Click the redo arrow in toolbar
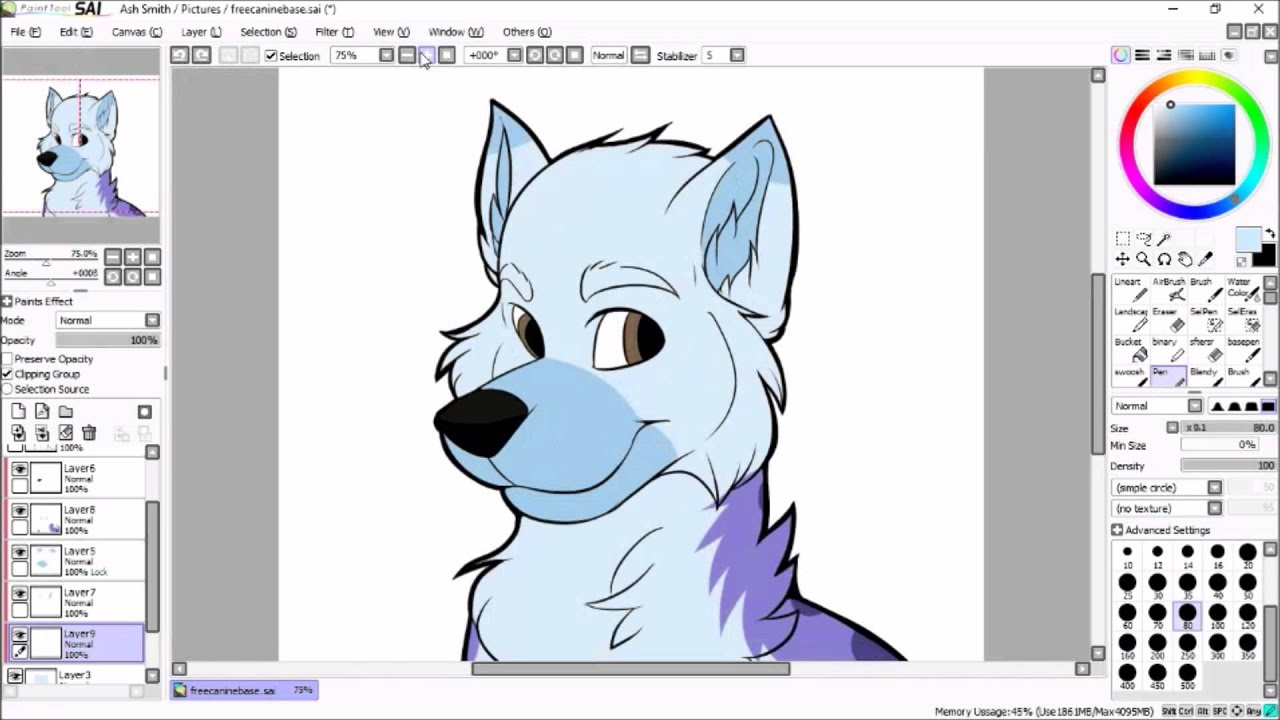This screenshot has height=720, width=1280. (201, 55)
